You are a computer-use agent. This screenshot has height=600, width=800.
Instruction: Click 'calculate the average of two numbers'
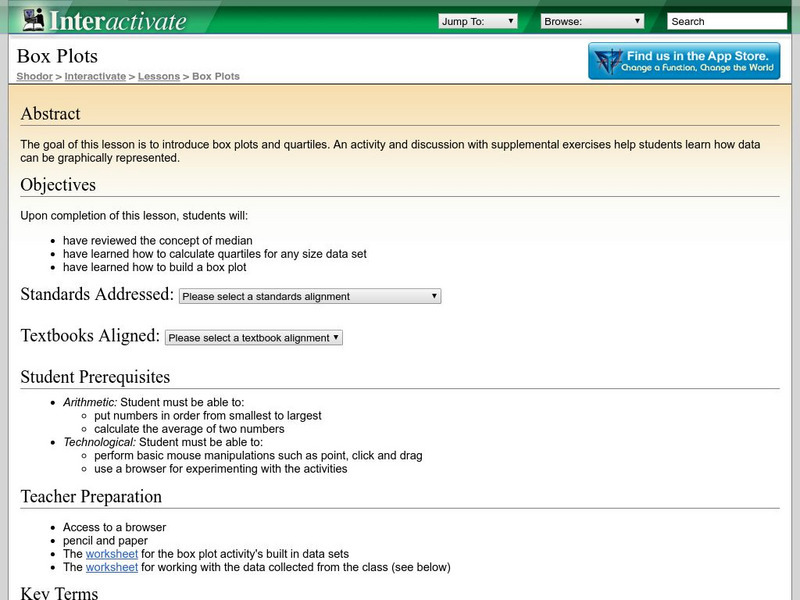click(x=189, y=429)
